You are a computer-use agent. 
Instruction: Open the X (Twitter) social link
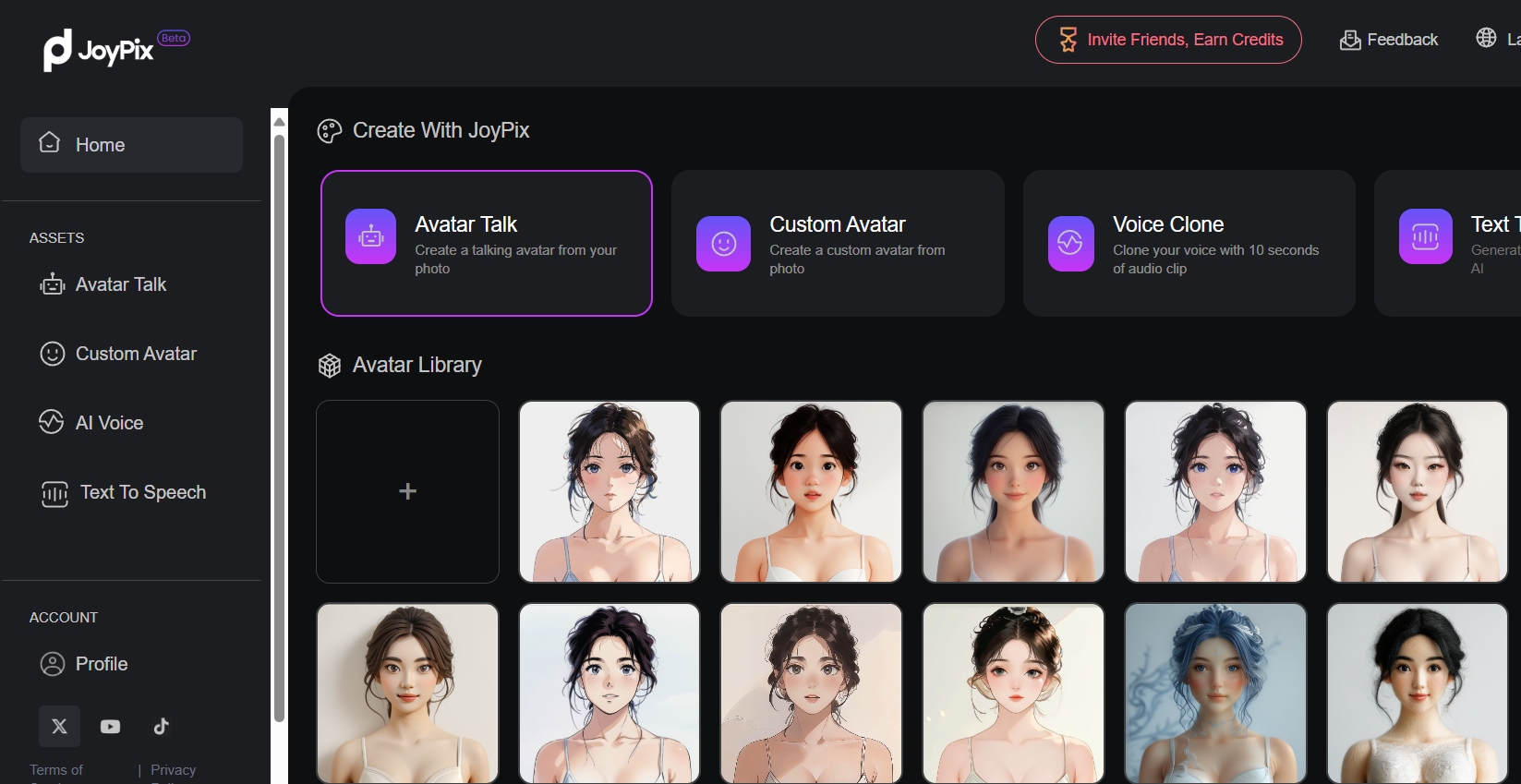(59, 727)
